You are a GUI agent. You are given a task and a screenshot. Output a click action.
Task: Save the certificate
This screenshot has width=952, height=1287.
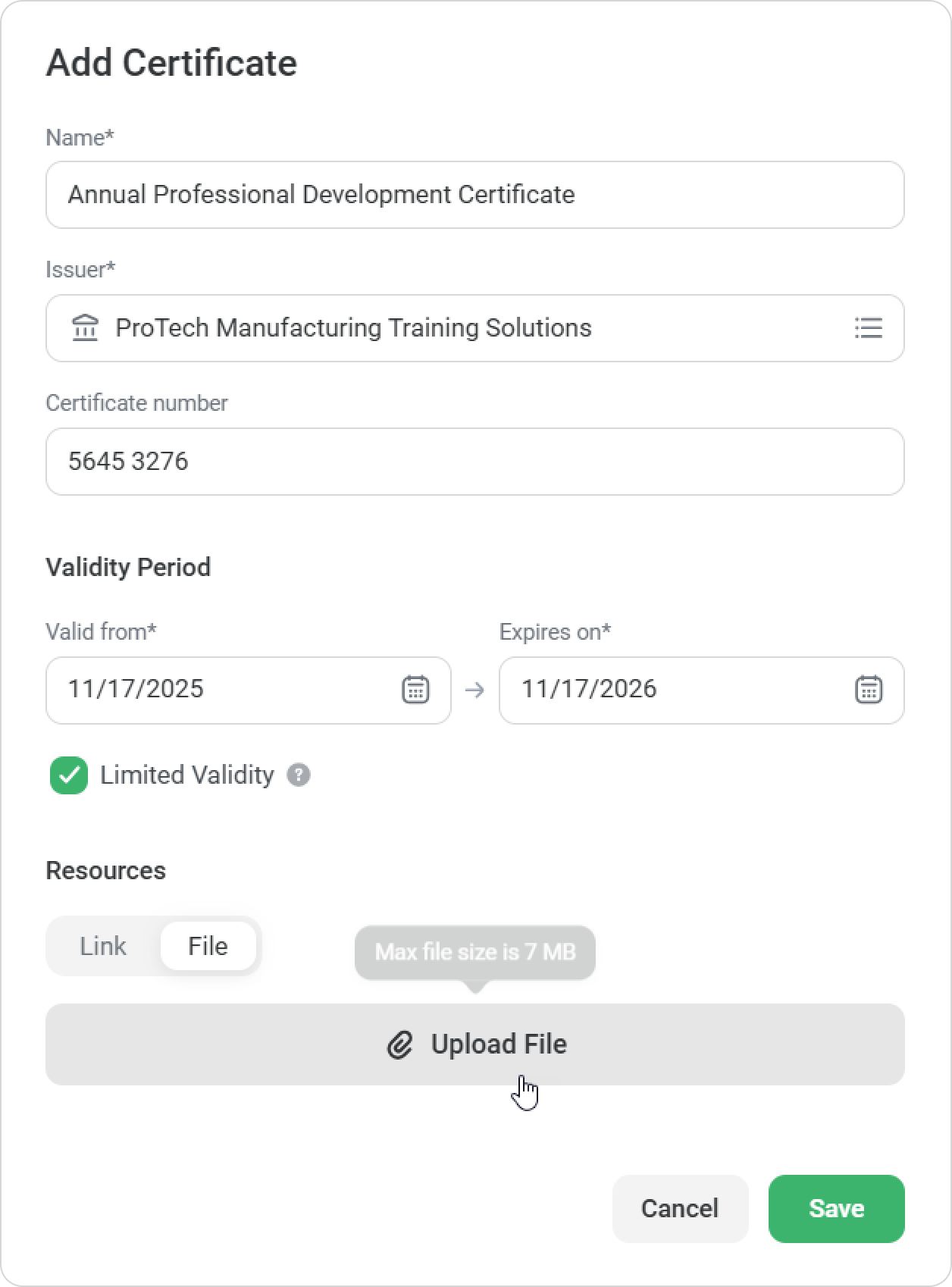[836, 1208]
